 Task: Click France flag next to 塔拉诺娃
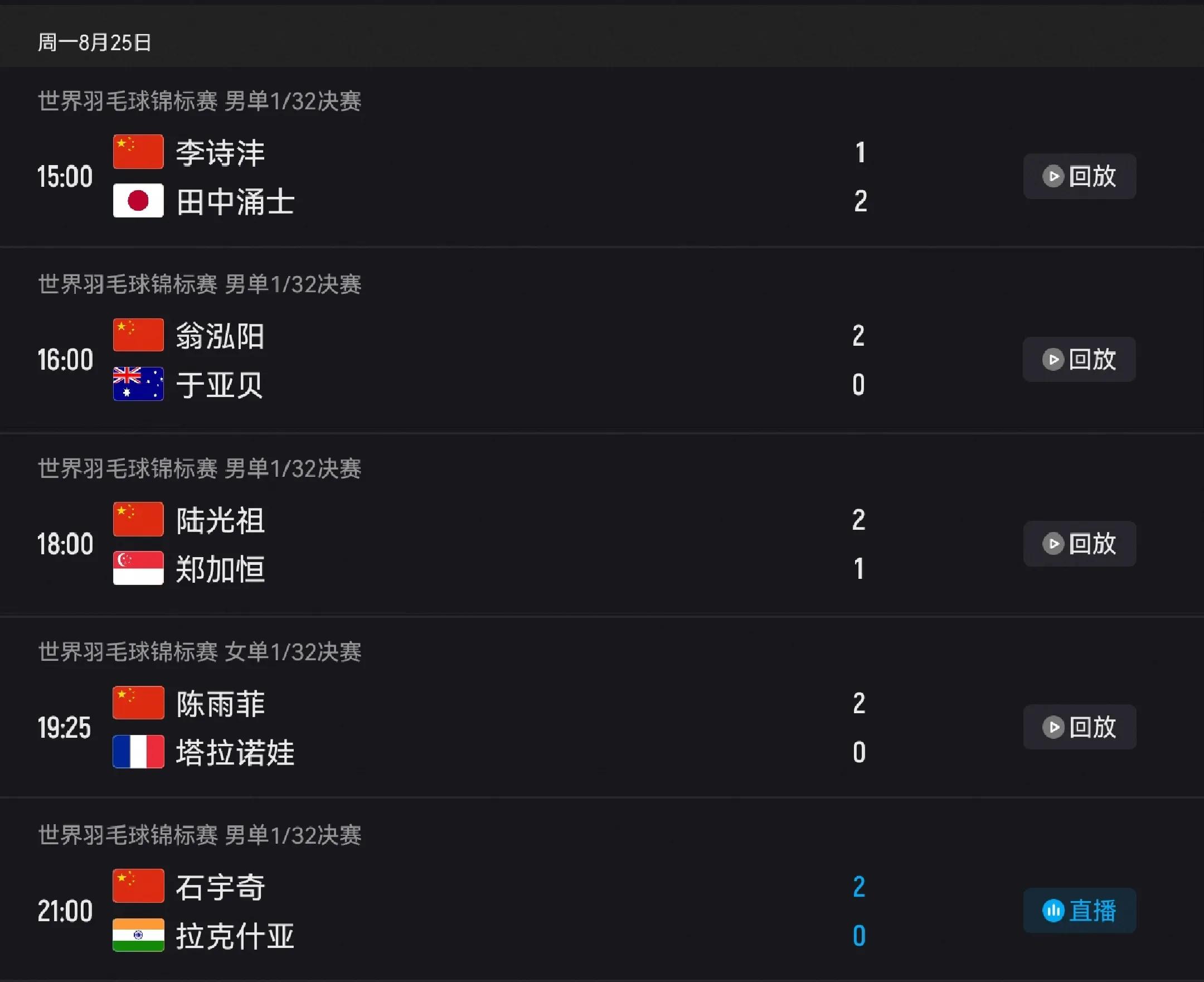click(138, 751)
